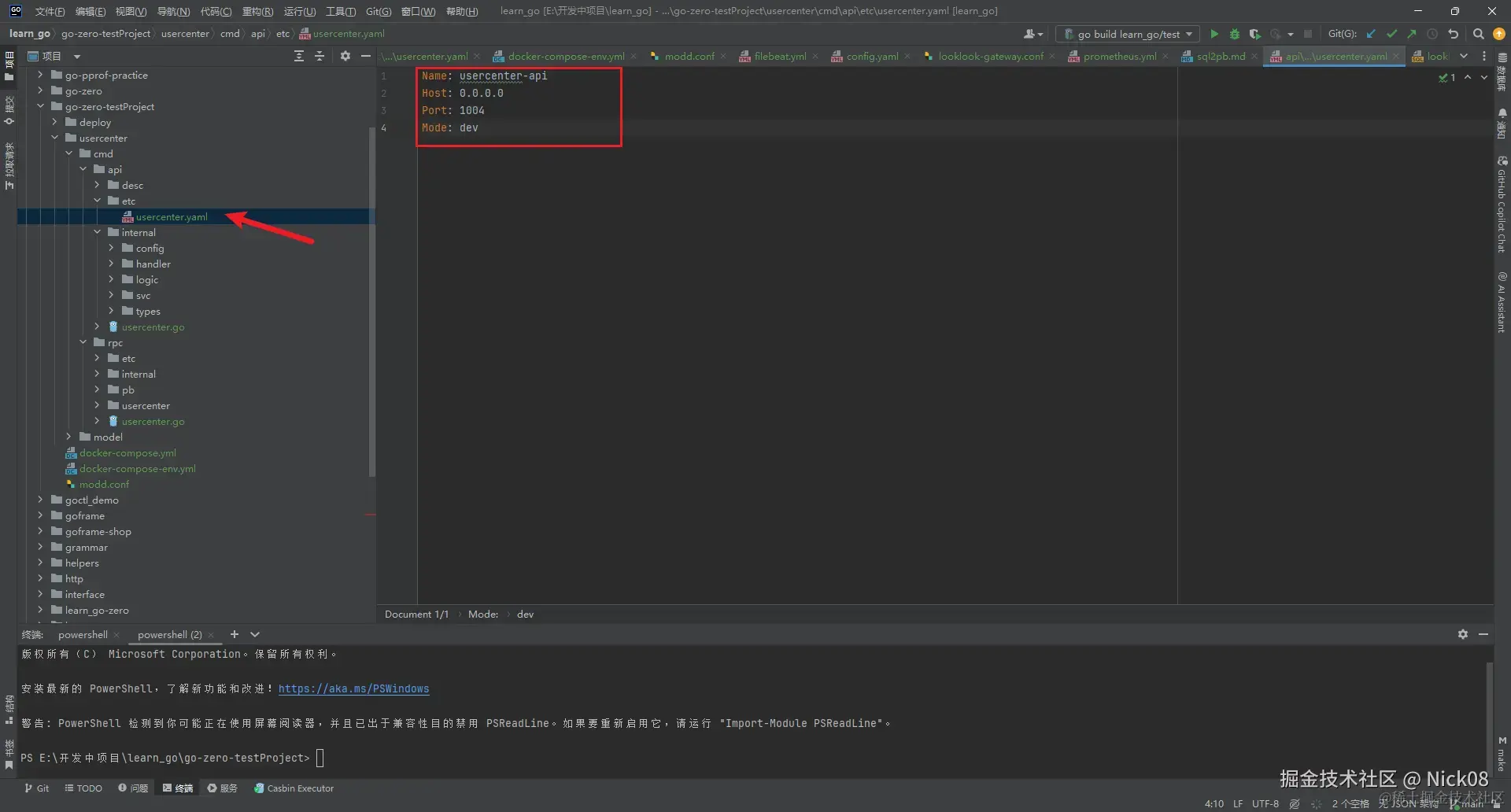Image resolution: width=1511 pixels, height=812 pixels.
Task: Expand the deploy folder
Action: click(54, 122)
